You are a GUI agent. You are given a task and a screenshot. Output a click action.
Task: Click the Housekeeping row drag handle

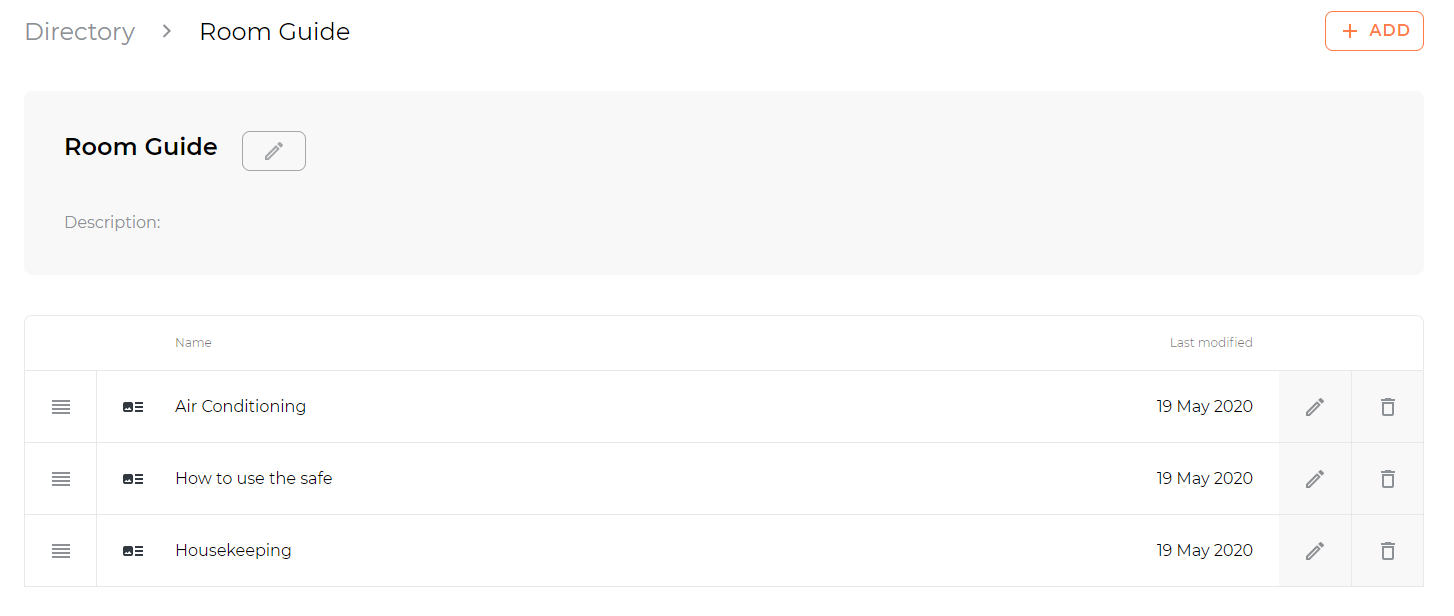click(61, 551)
